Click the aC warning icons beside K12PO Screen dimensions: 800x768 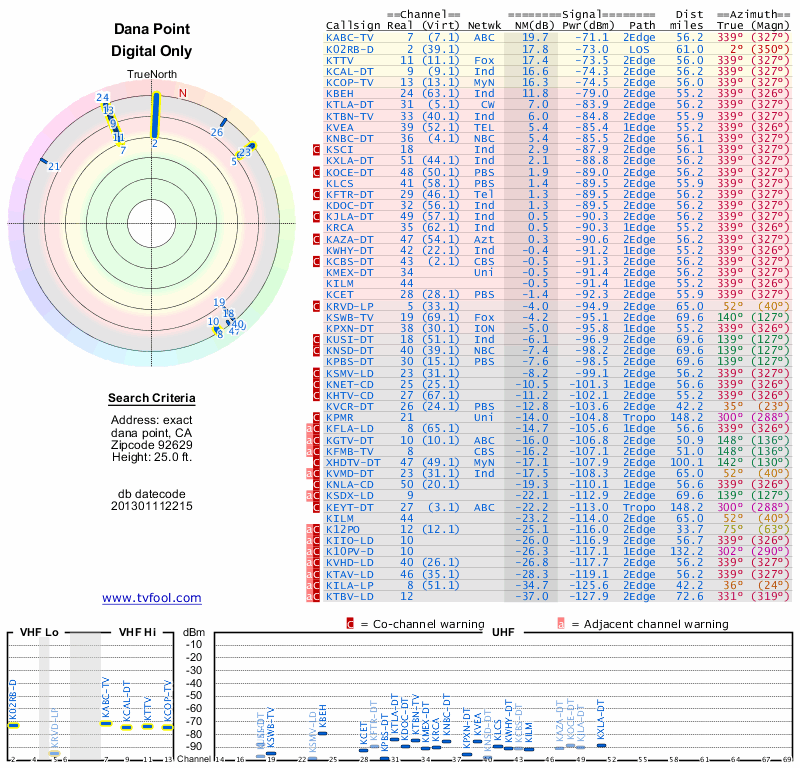point(313,529)
